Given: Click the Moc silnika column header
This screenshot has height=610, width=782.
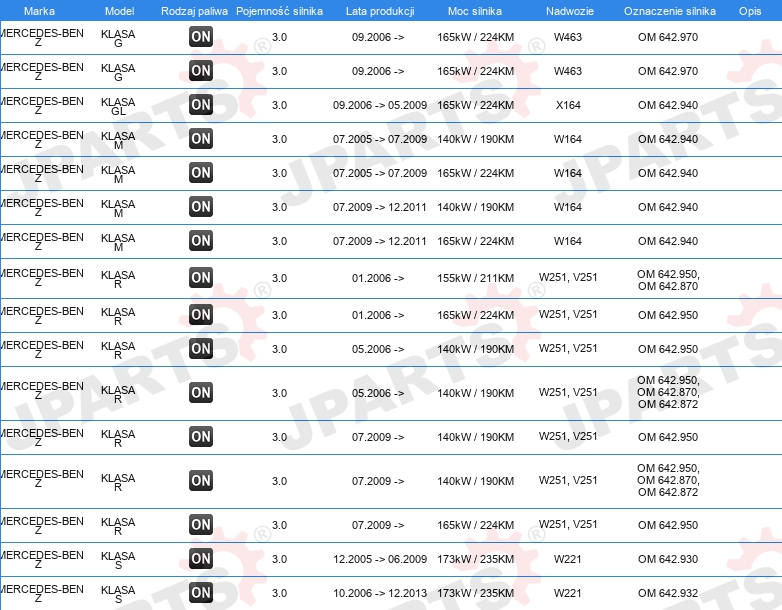Looking at the screenshot, I should pyautogui.click(x=475, y=11).
